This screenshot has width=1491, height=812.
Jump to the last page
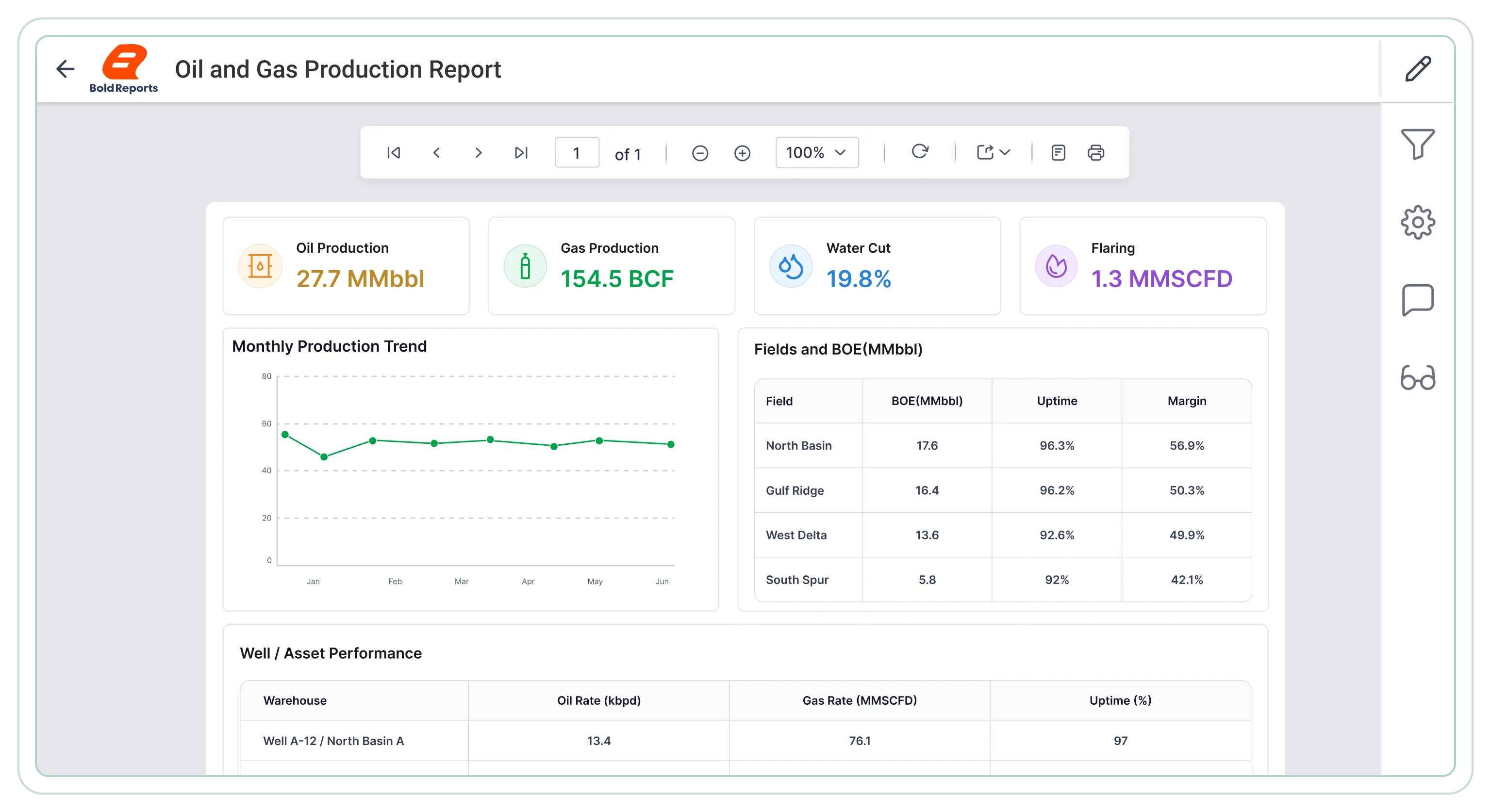[x=521, y=153]
